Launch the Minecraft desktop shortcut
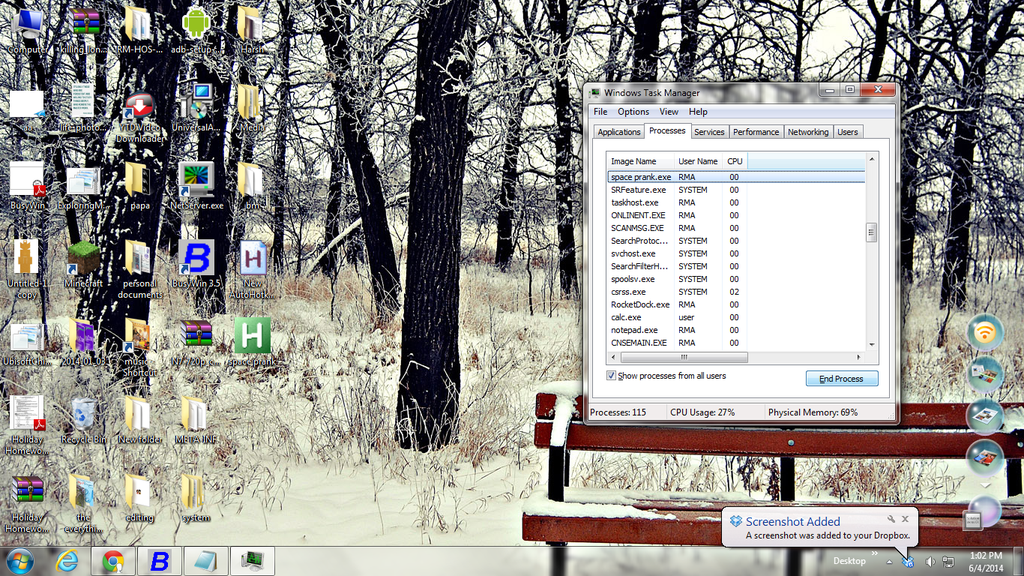 [x=83, y=264]
